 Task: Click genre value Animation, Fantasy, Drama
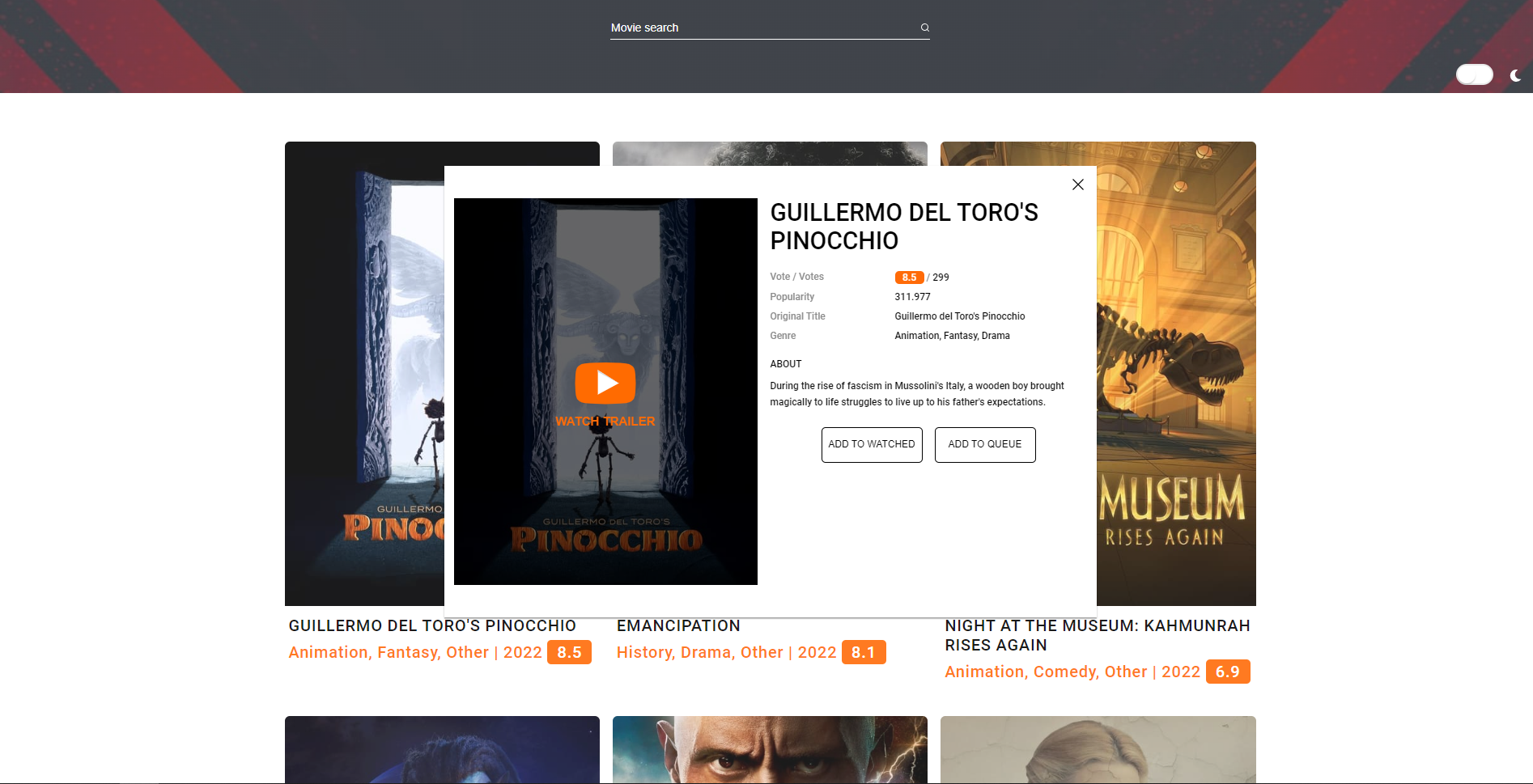(952, 336)
